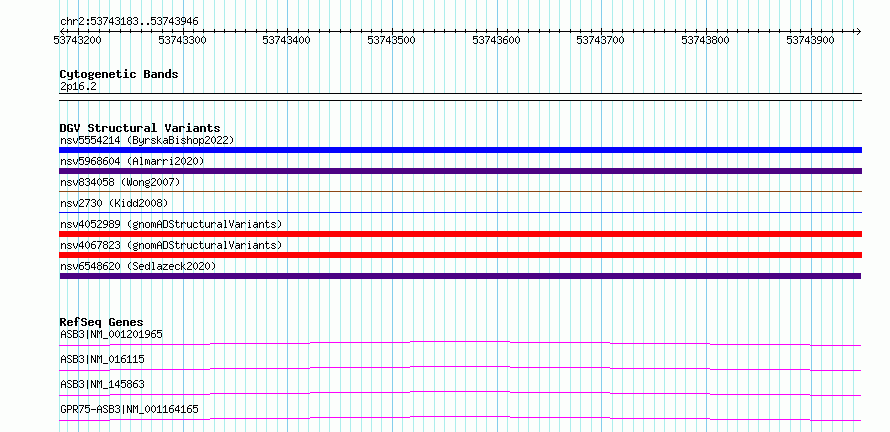Viewport: 890px width, 432px height.
Task: Select GPR75-ASB3|NM_001164165 transcript label
Action: [x=129, y=409]
